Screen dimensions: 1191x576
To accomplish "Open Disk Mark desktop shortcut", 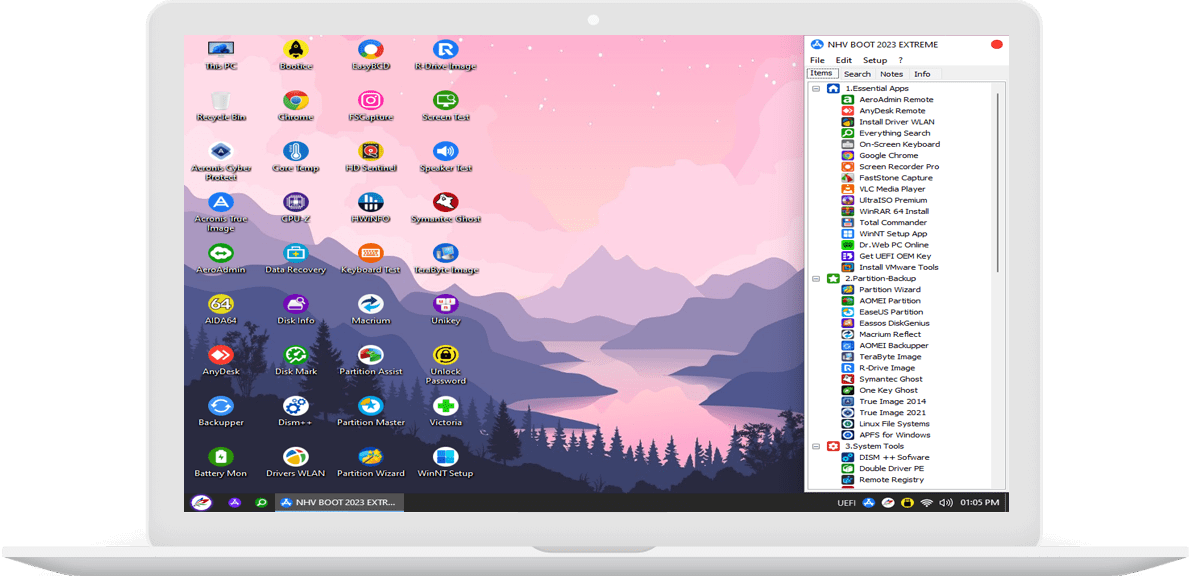I will point(295,360).
